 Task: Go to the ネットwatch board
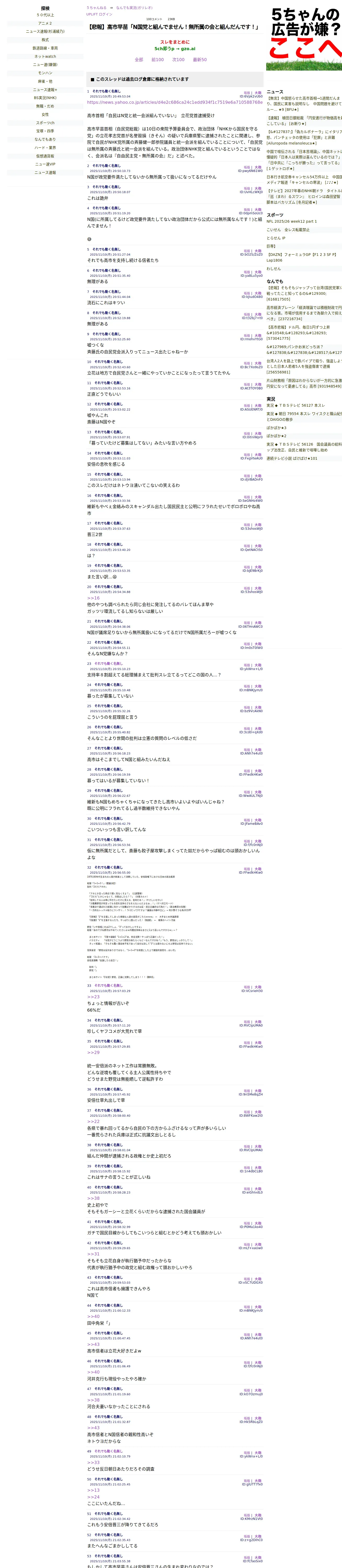click(45, 57)
